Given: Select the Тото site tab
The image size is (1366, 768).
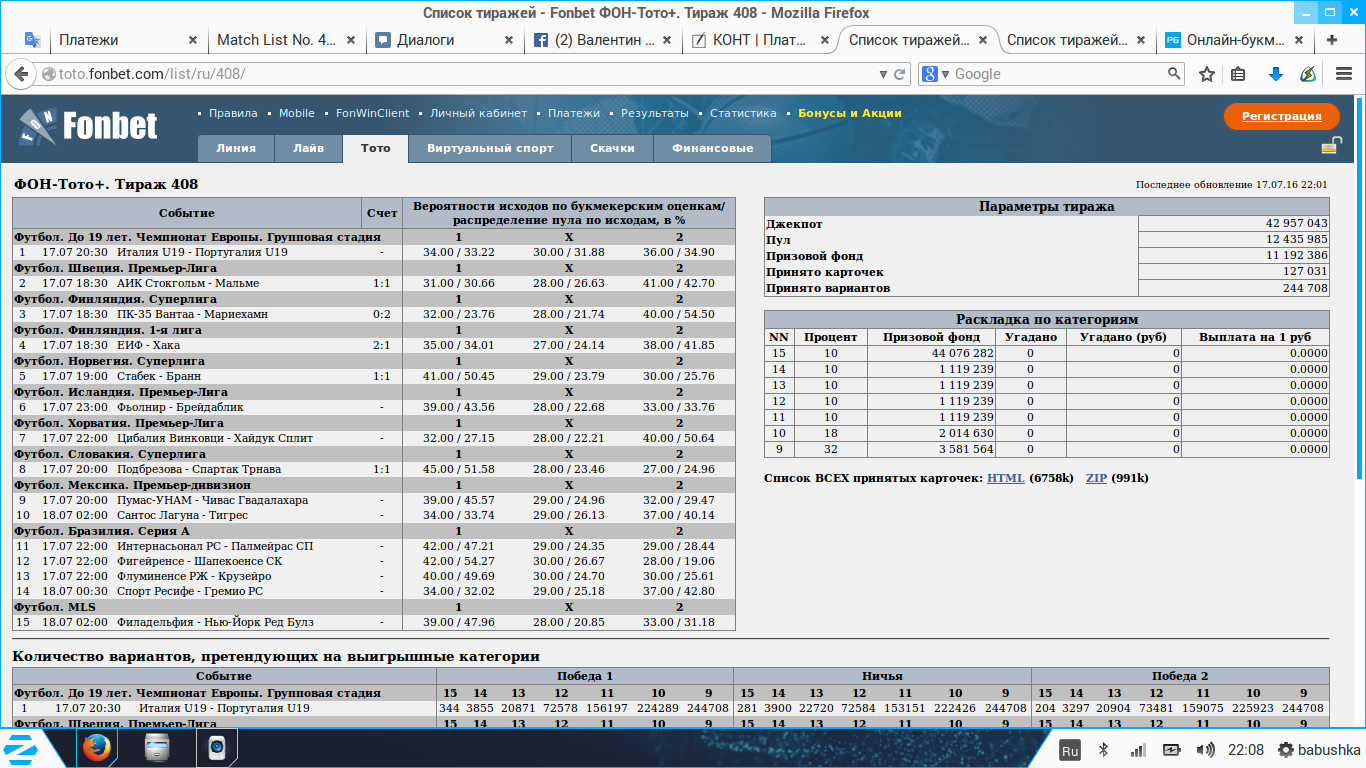Looking at the screenshot, I should click(376, 149).
